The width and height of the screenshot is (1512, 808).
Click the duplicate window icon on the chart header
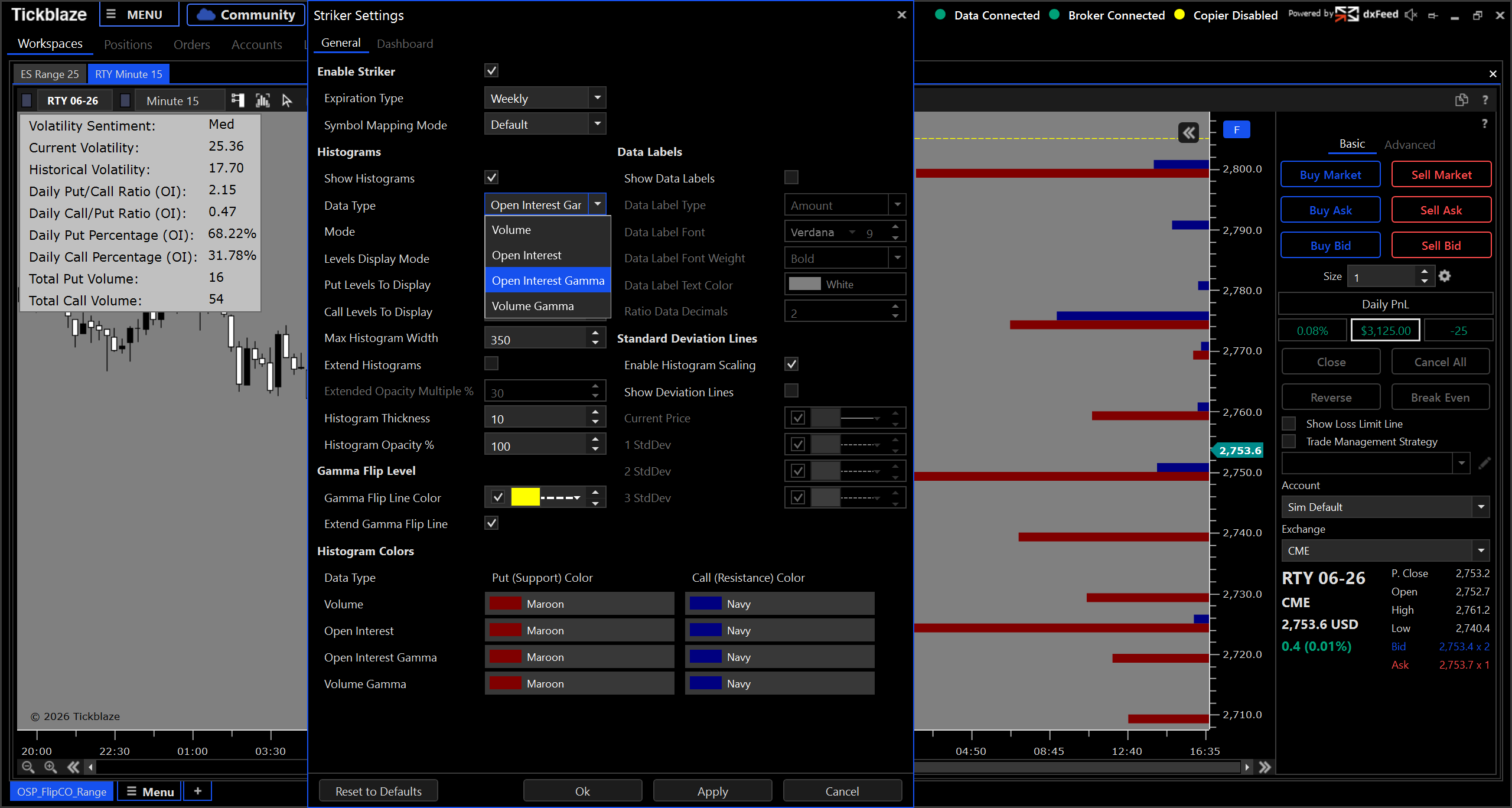click(1462, 100)
